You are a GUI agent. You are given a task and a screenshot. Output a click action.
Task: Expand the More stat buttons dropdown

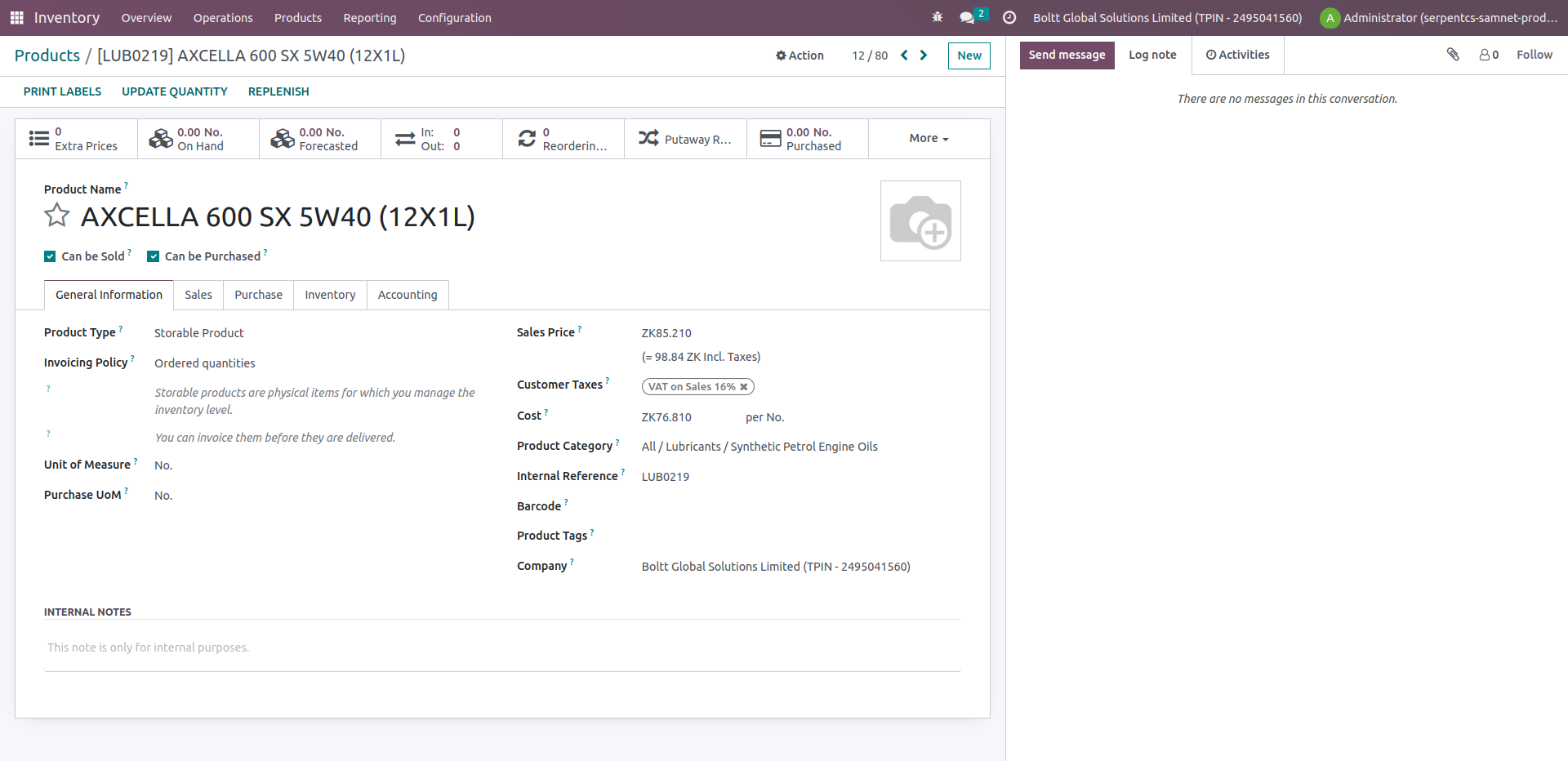(929, 139)
